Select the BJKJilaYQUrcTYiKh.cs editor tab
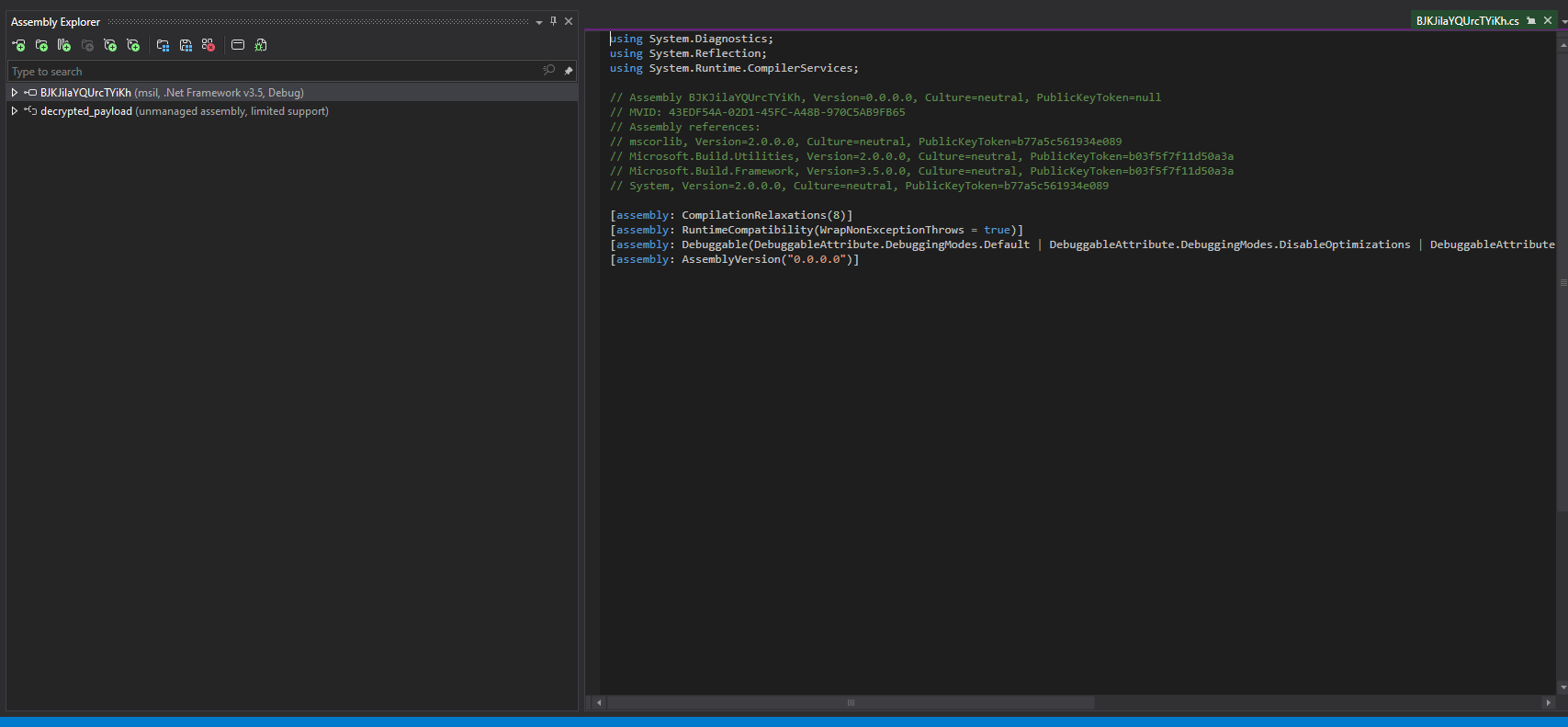The width and height of the screenshot is (1568, 727). point(1467,20)
